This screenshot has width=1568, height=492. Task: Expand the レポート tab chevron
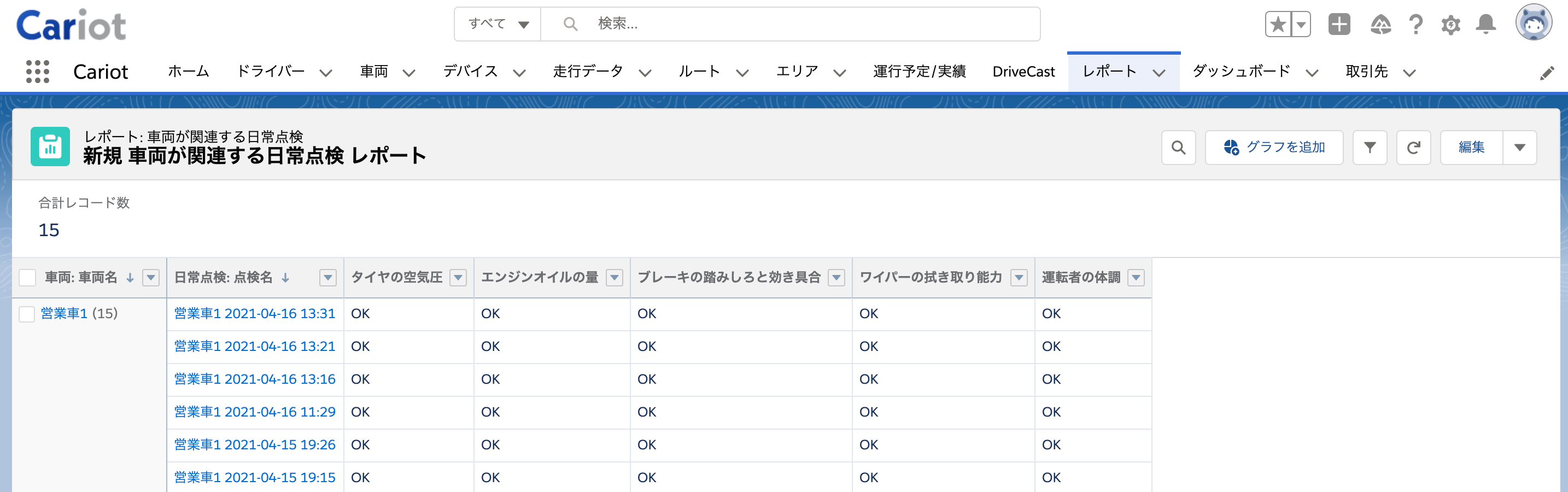pyautogui.click(x=1159, y=73)
